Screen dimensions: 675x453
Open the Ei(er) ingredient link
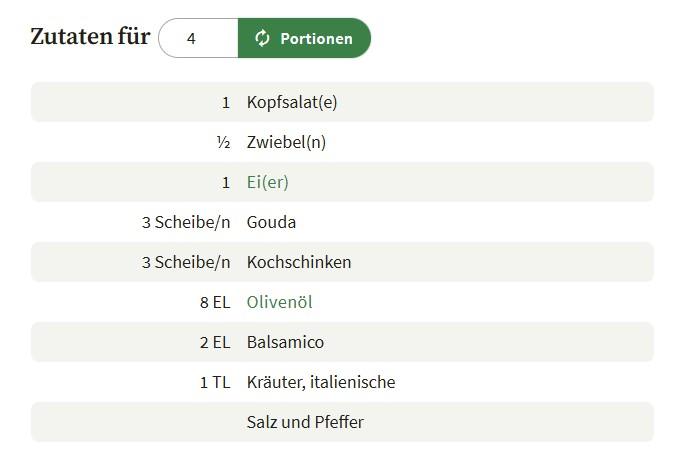click(267, 182)
